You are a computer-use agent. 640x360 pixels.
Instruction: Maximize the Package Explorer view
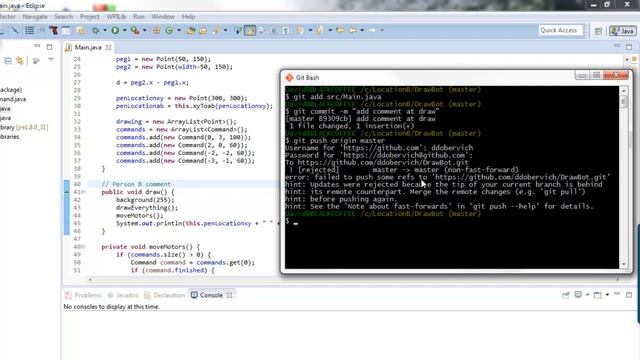tap(49, 47)
